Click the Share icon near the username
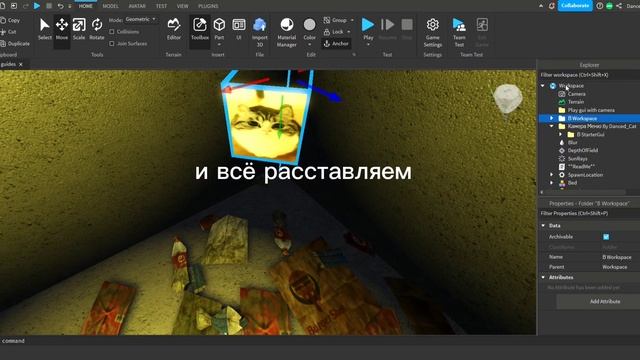The height and width of the screenshot is (360, 640). [619, 6]
